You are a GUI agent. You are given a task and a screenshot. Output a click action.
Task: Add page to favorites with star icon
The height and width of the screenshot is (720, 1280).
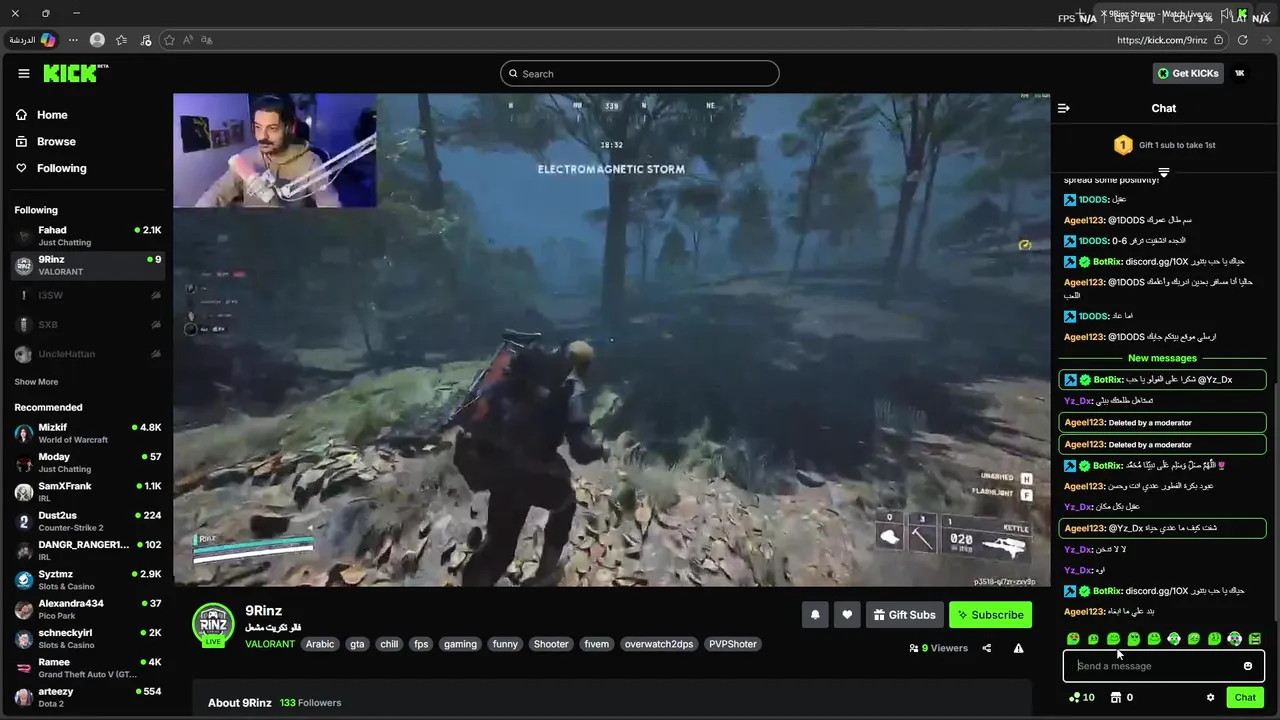[169, 40]
